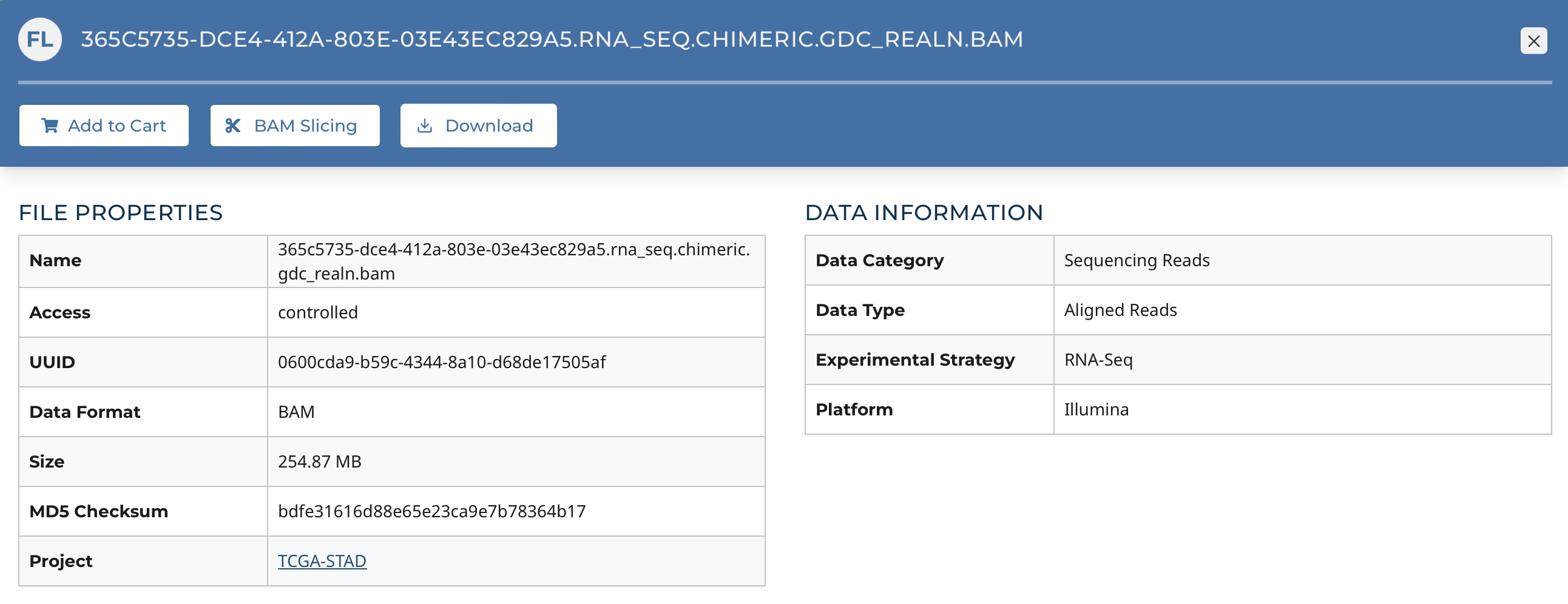The width and height of the screenshot is (1568, 604).
Task: Click the file name in properties table
Action: click(513, 261)
